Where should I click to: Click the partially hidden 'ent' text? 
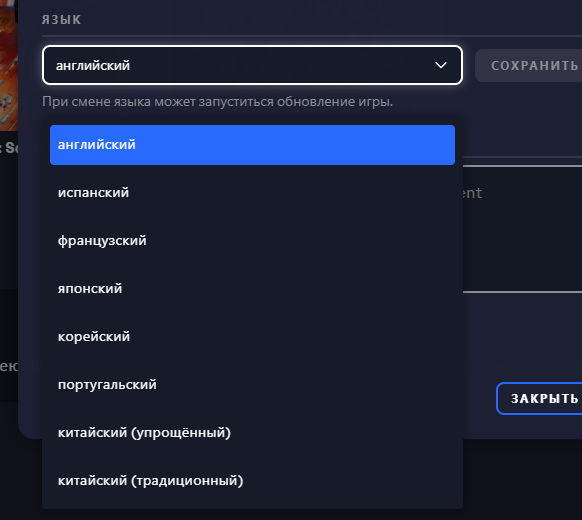[x=472, y=193]
